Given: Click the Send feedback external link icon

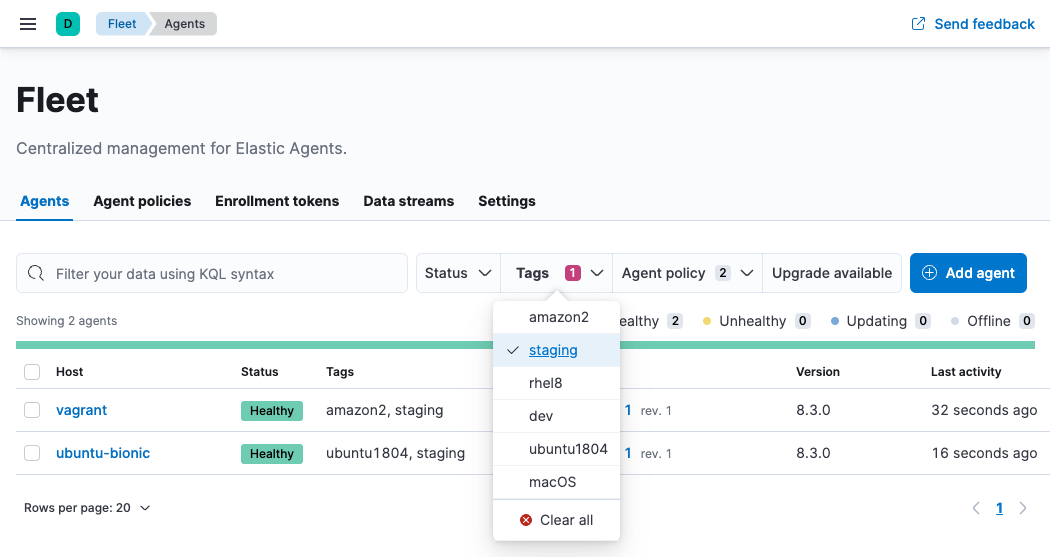Looking at the screenshot, I should point(918,24).
